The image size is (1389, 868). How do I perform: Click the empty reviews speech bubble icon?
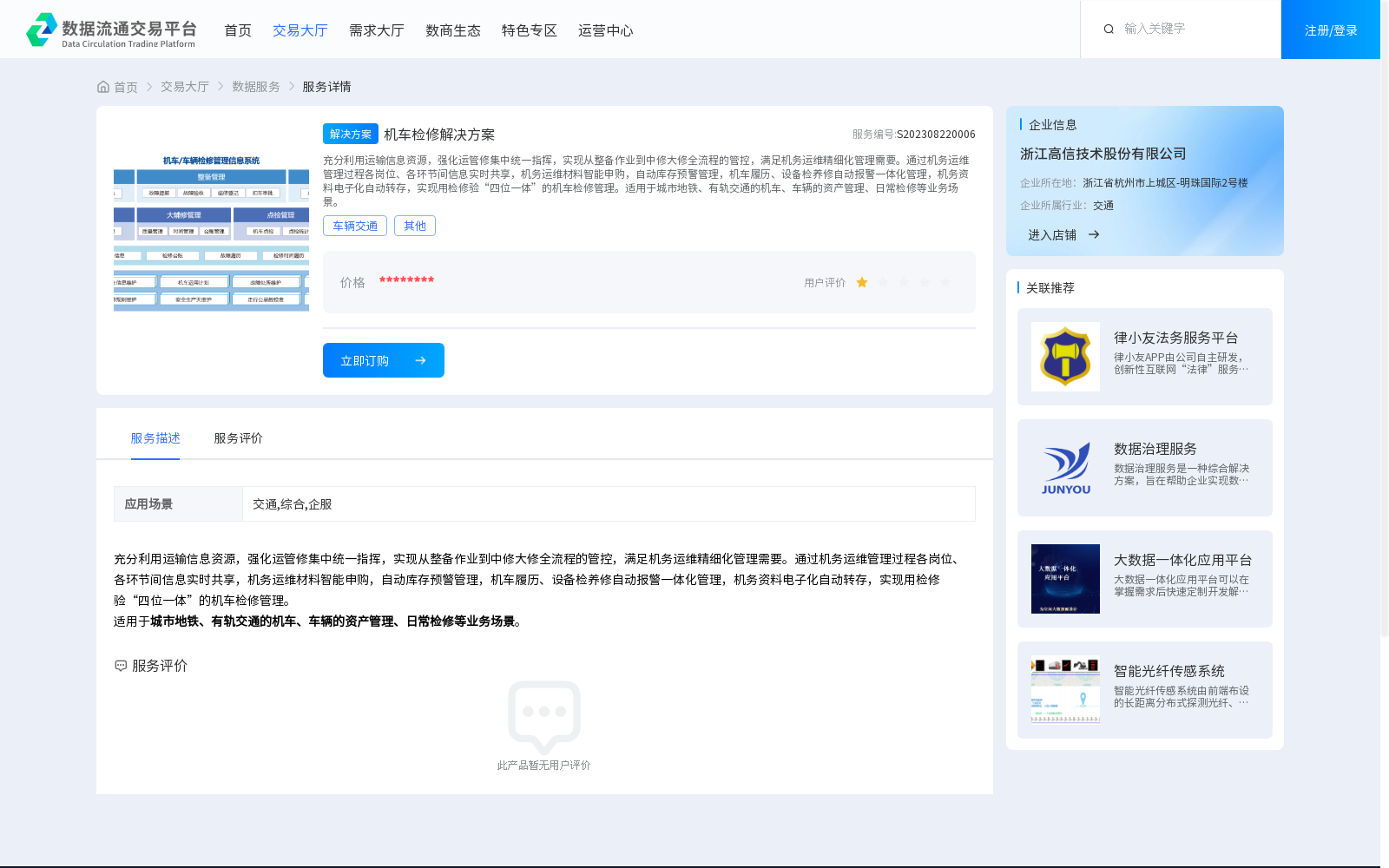coord(544,718)
